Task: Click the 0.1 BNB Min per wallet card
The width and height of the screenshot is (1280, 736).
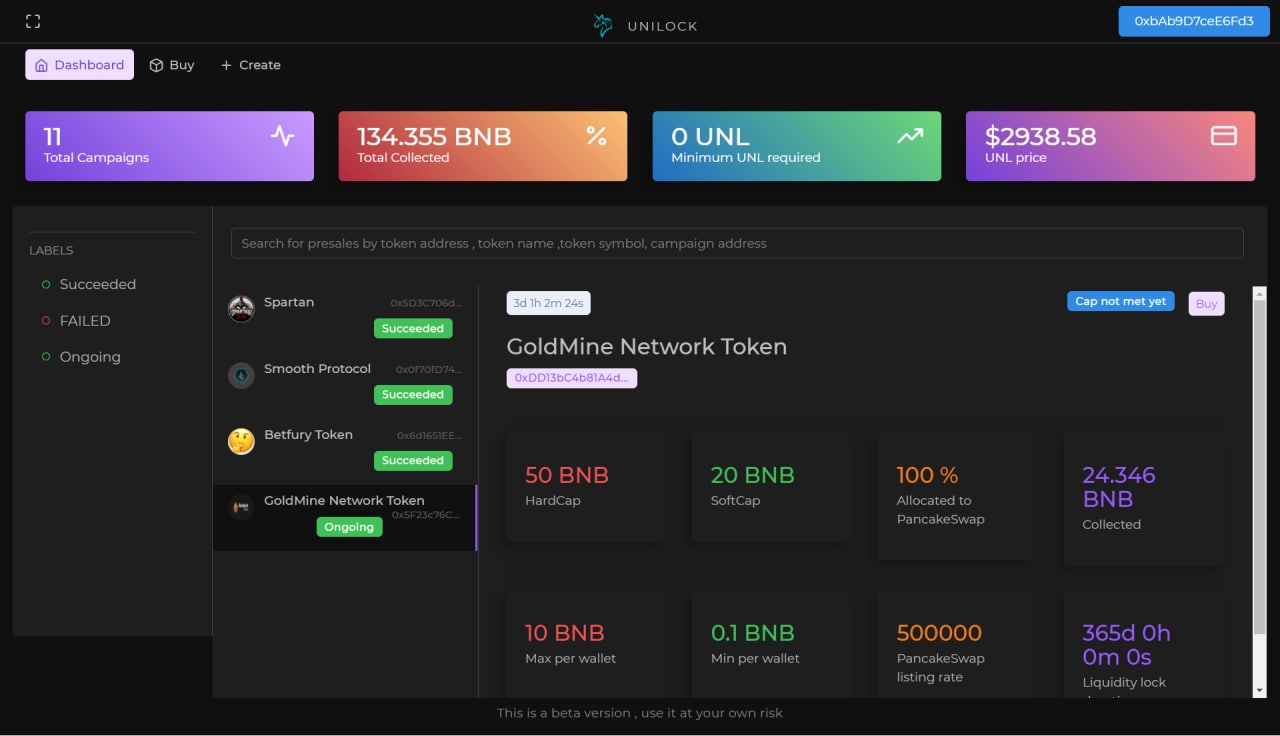Action: tap(772, 645)
